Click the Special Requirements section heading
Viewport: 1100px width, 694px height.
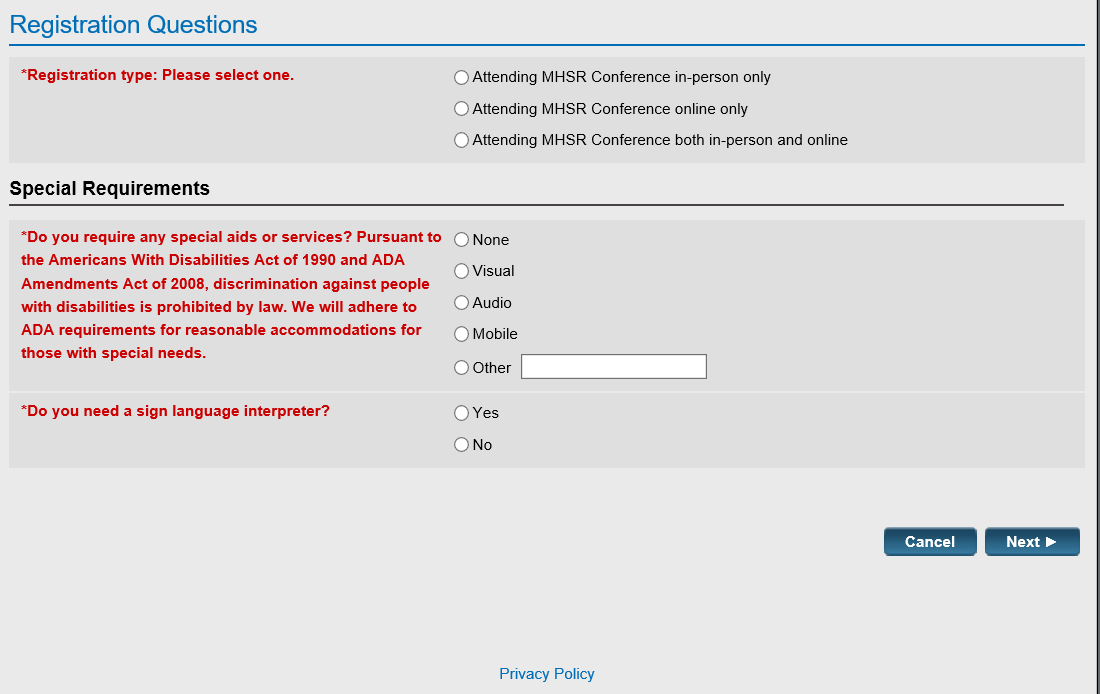pos(110,189)
